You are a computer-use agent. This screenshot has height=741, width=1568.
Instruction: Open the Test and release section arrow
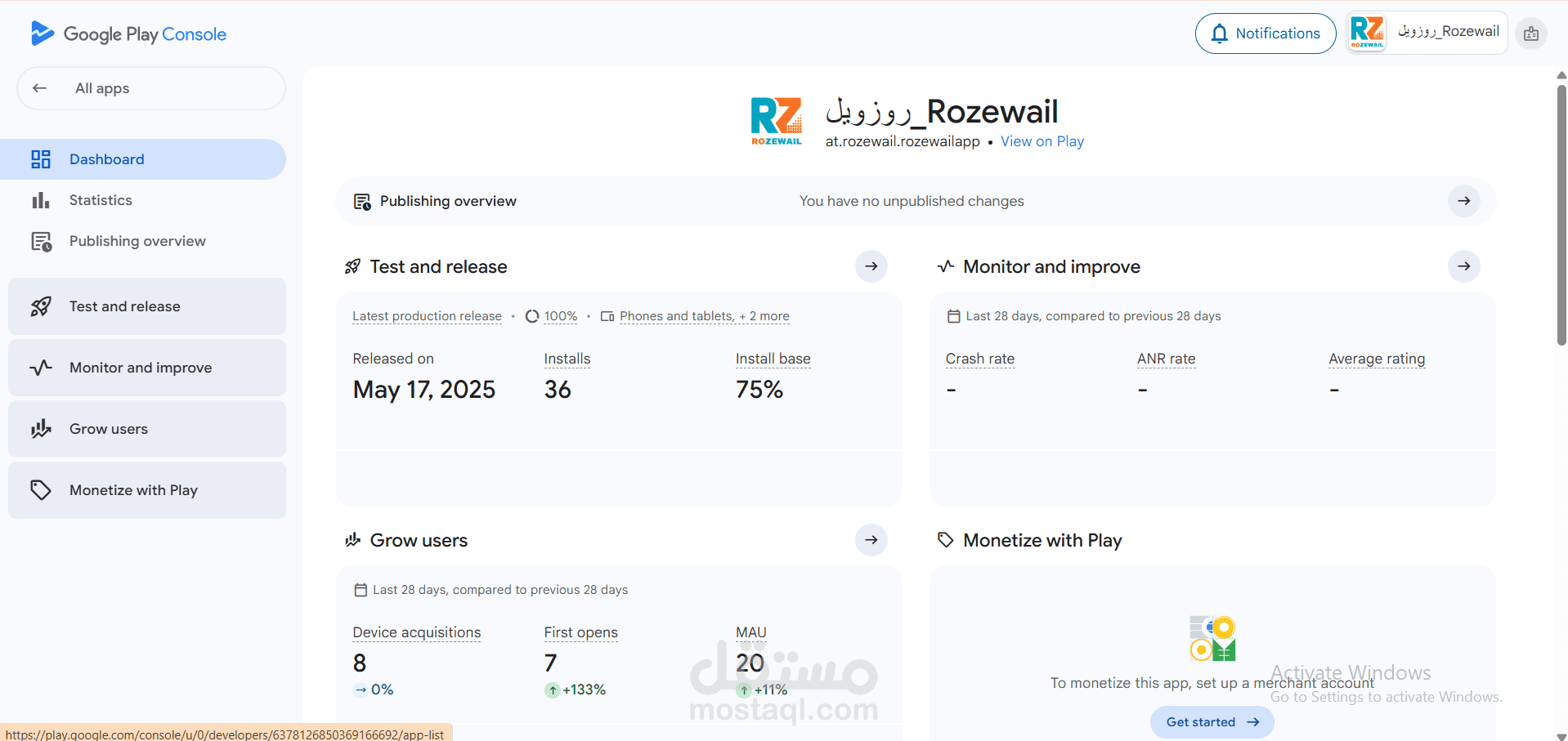click(871, 266)
